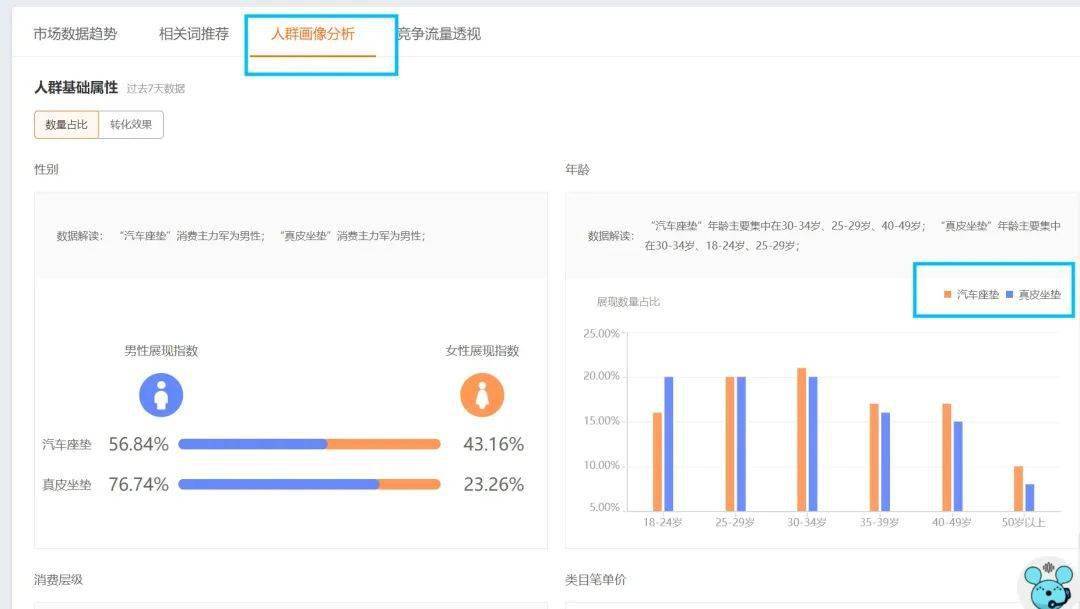The width and height of the screenshot is (1080, 609).
Task: Click the 真皮坐垫 gender ratio bar
Action: click(309, 484)
